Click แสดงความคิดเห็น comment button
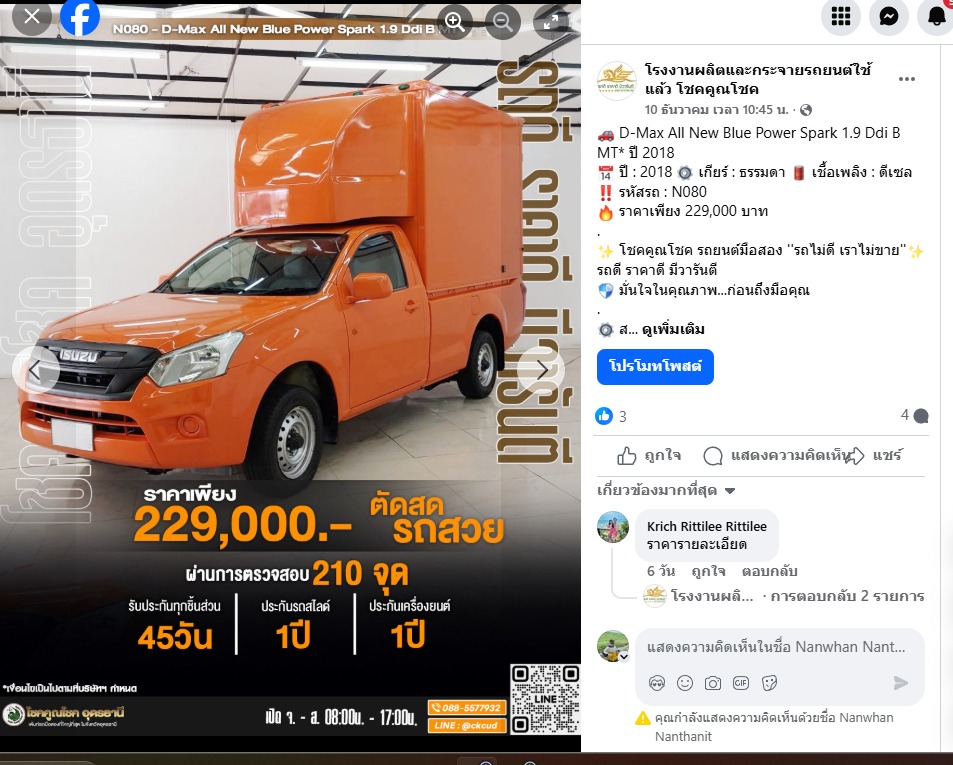 pyautogui.click(x=777, y=456)
